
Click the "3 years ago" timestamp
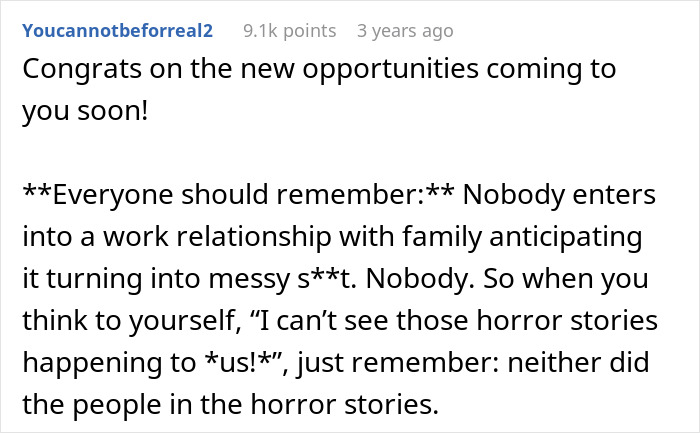point(405,31)
